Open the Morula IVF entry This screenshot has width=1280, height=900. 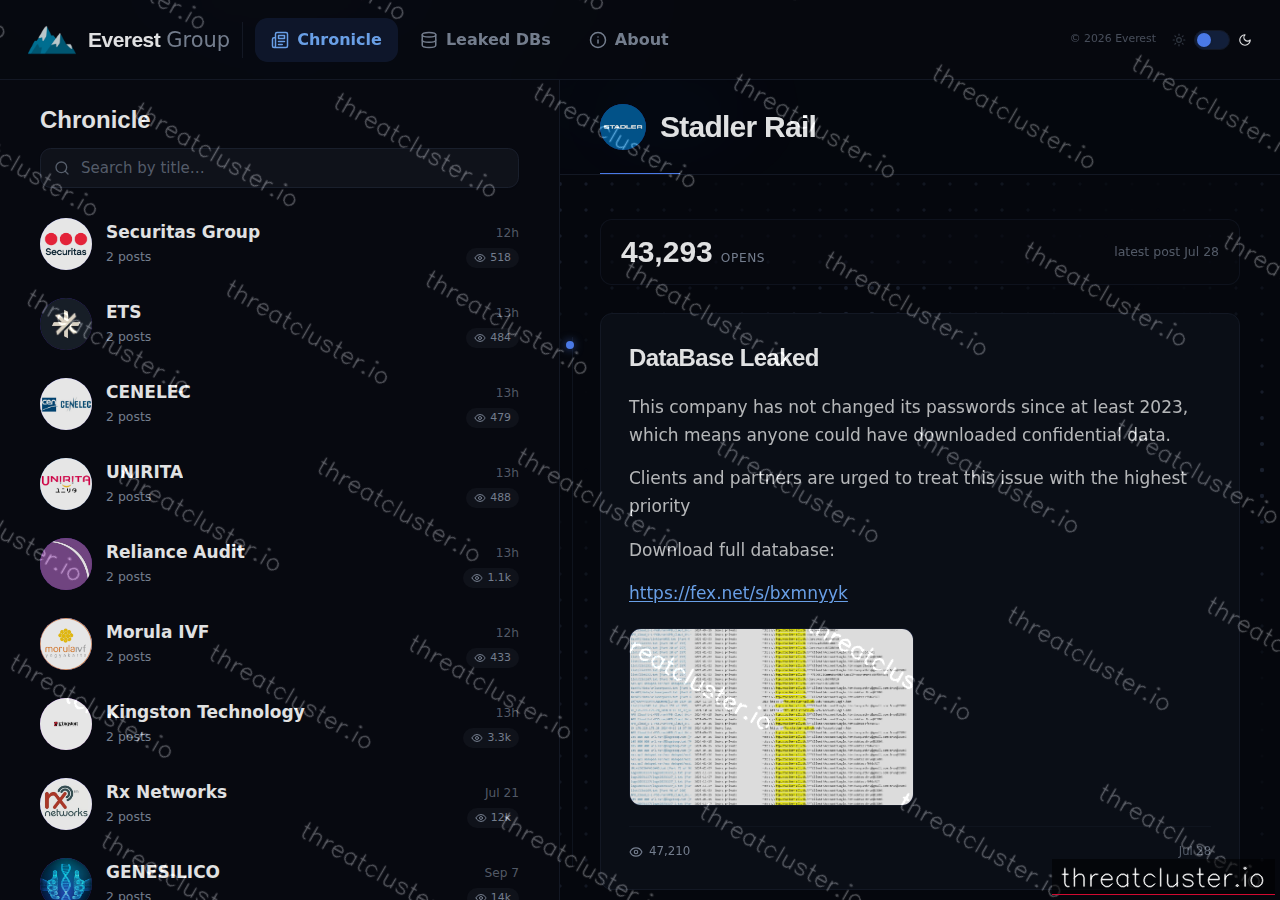tap(279, 644)
